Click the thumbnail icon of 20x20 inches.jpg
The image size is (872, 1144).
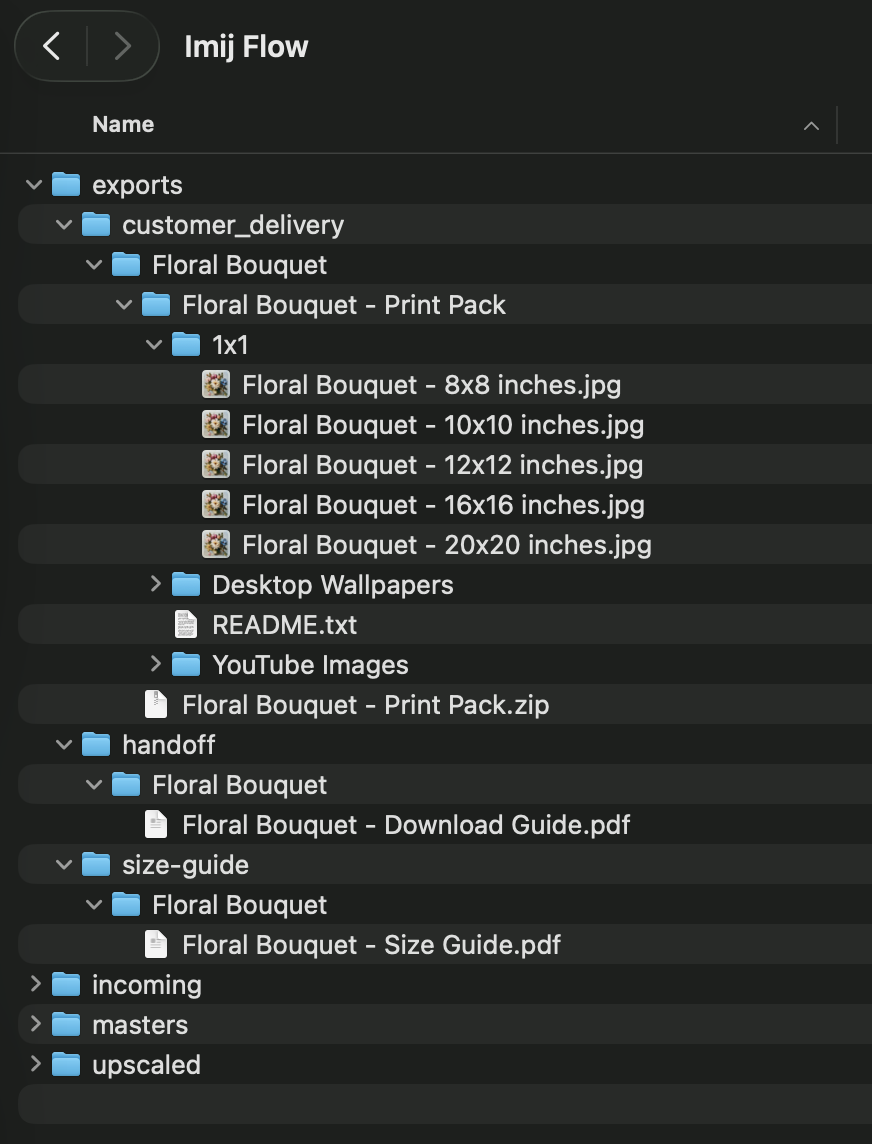pos(217,544)
